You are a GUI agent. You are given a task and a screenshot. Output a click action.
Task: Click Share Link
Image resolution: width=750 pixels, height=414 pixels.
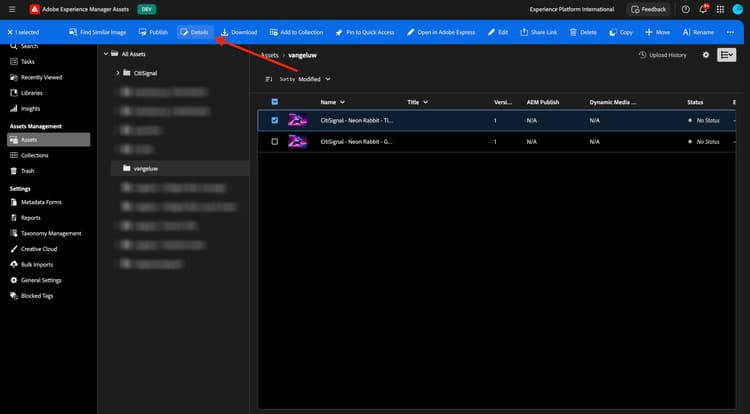[x=539, y=32]
